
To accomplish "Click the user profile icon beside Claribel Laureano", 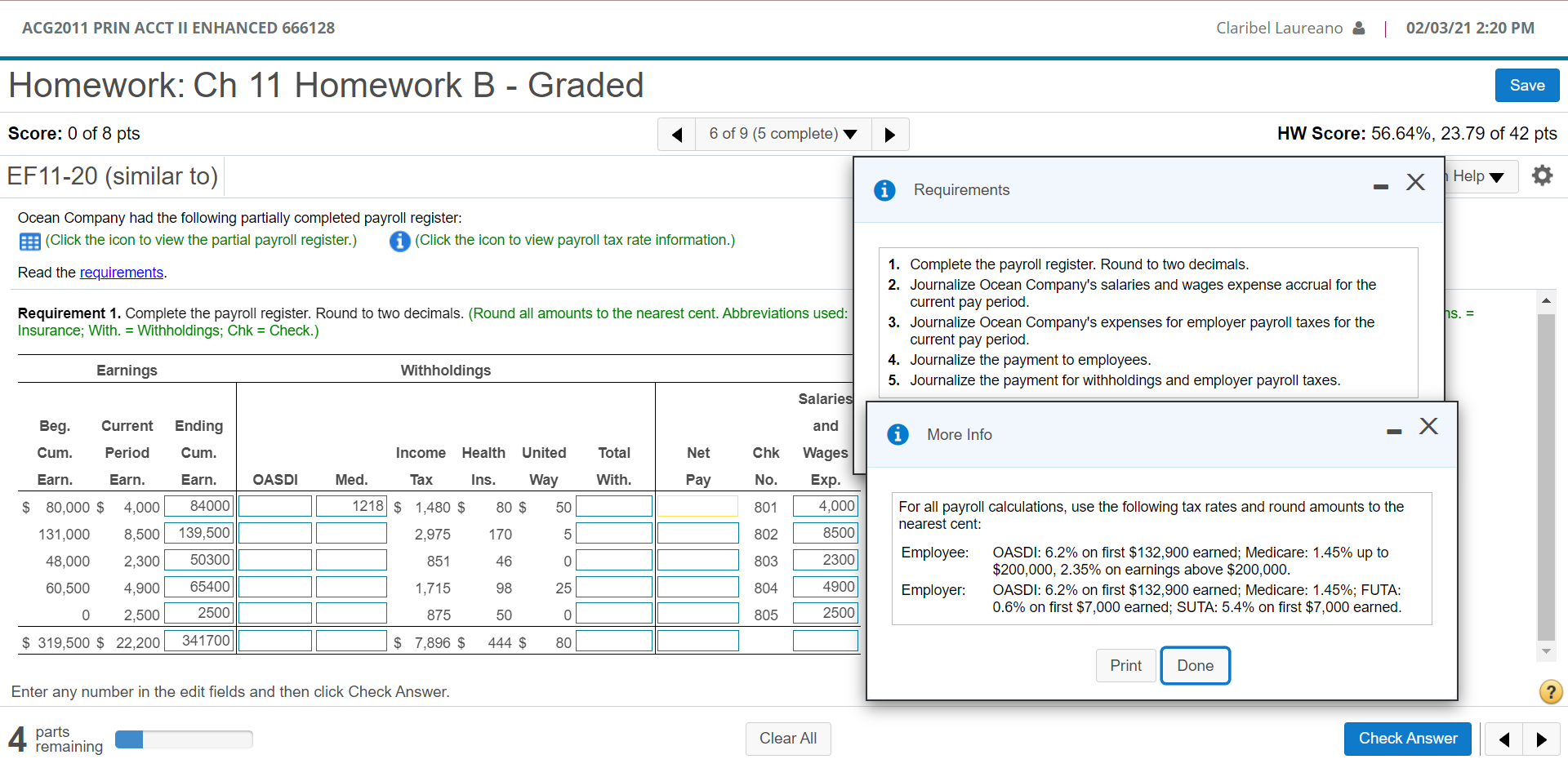I will pos(1359,28).
